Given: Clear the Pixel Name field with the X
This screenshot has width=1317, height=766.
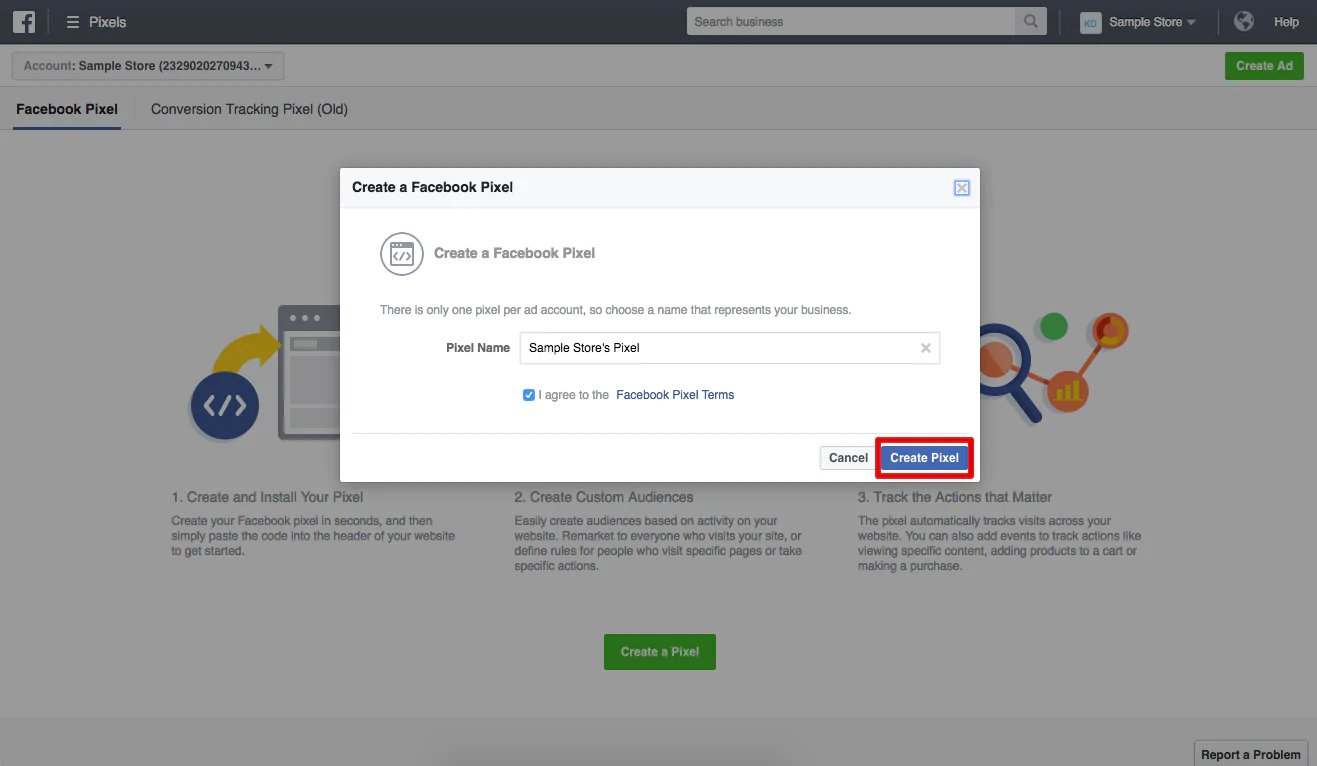Looking at the screenshot, I should point(926,348).
